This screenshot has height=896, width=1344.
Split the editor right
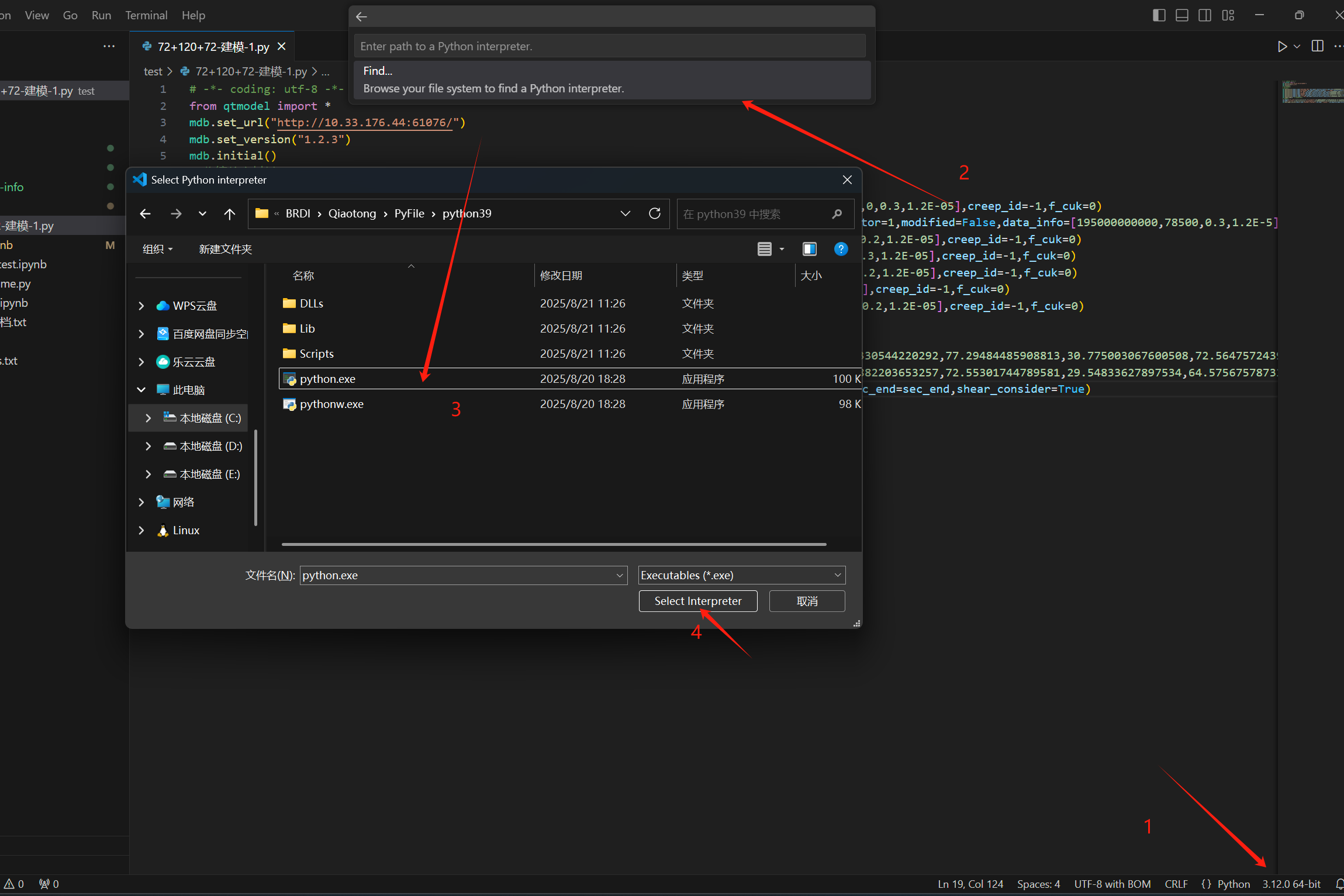(1318, 47)
